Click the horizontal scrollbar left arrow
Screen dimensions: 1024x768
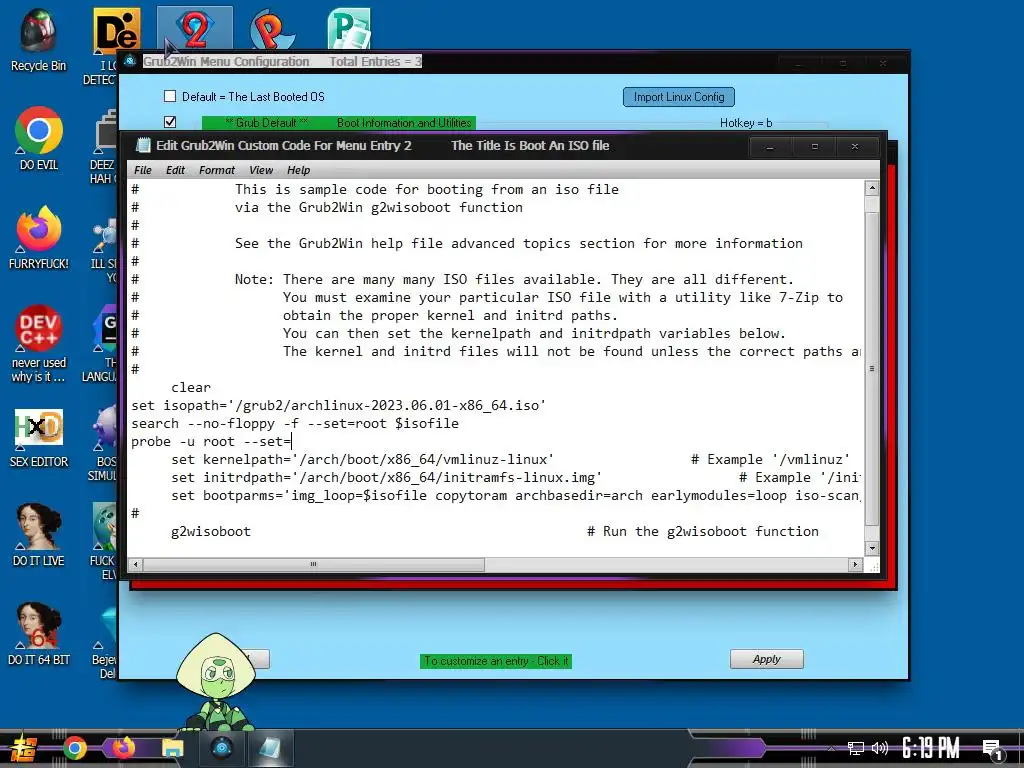pyautogui.click(x=136, y=564)
